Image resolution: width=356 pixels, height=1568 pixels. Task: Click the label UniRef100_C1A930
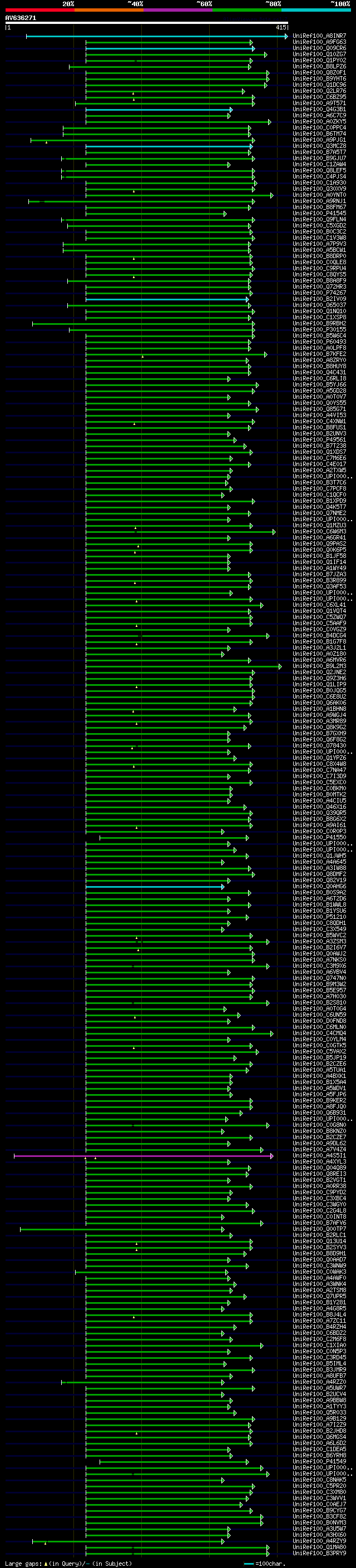319,182
